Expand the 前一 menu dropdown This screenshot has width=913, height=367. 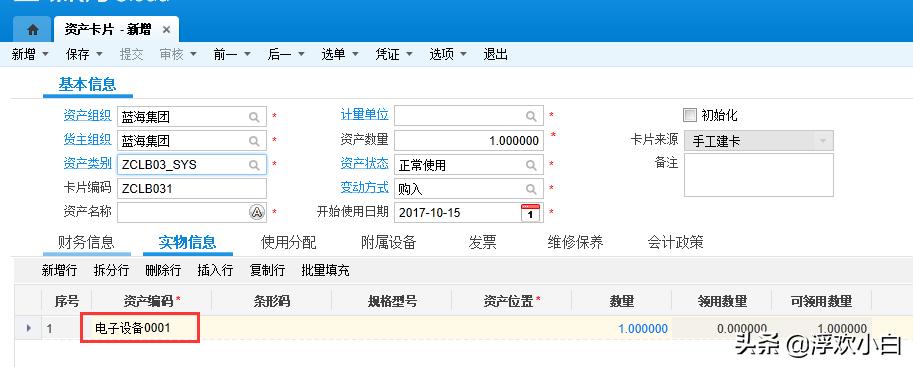tap(247, 54)
